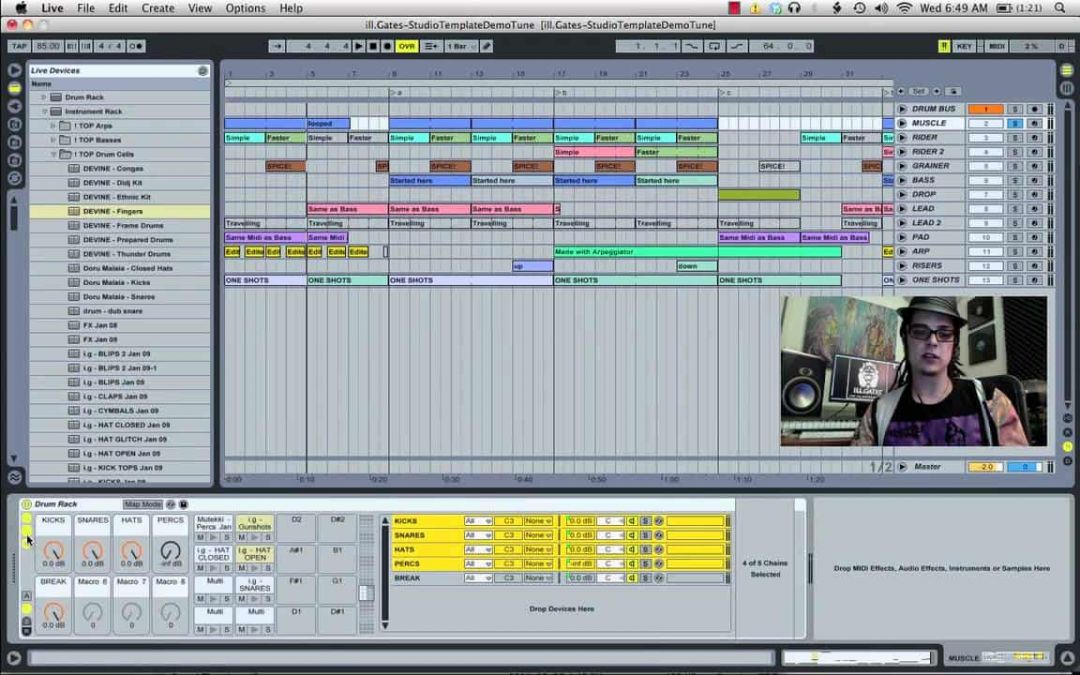Select the locator marker labeled b

point(561,92)
